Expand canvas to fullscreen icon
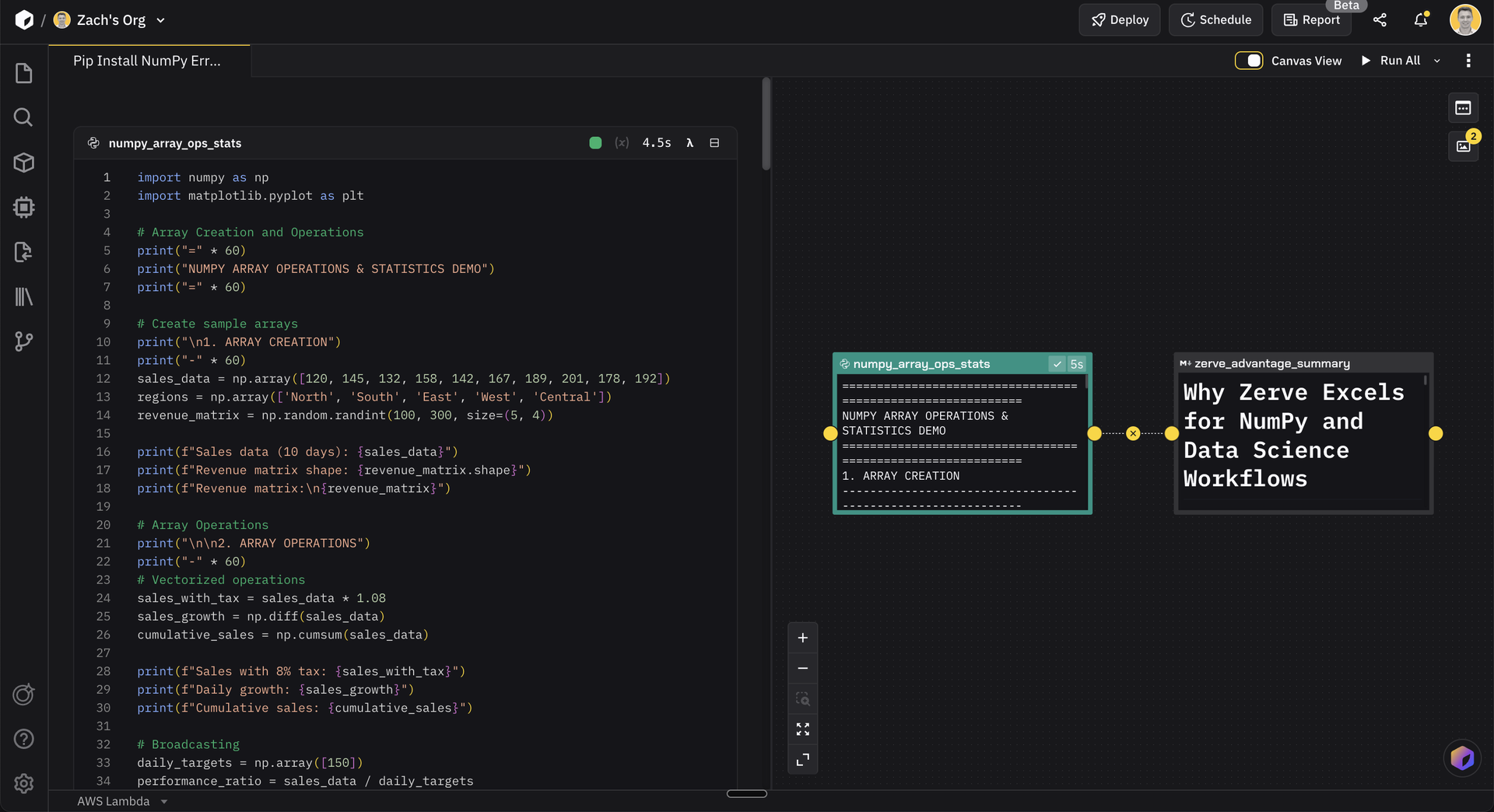 click(803, 759)
